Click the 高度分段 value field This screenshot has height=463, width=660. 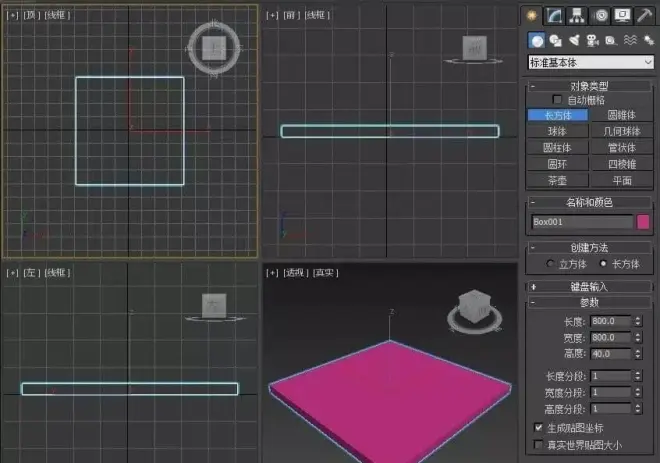tap(611, 409)
